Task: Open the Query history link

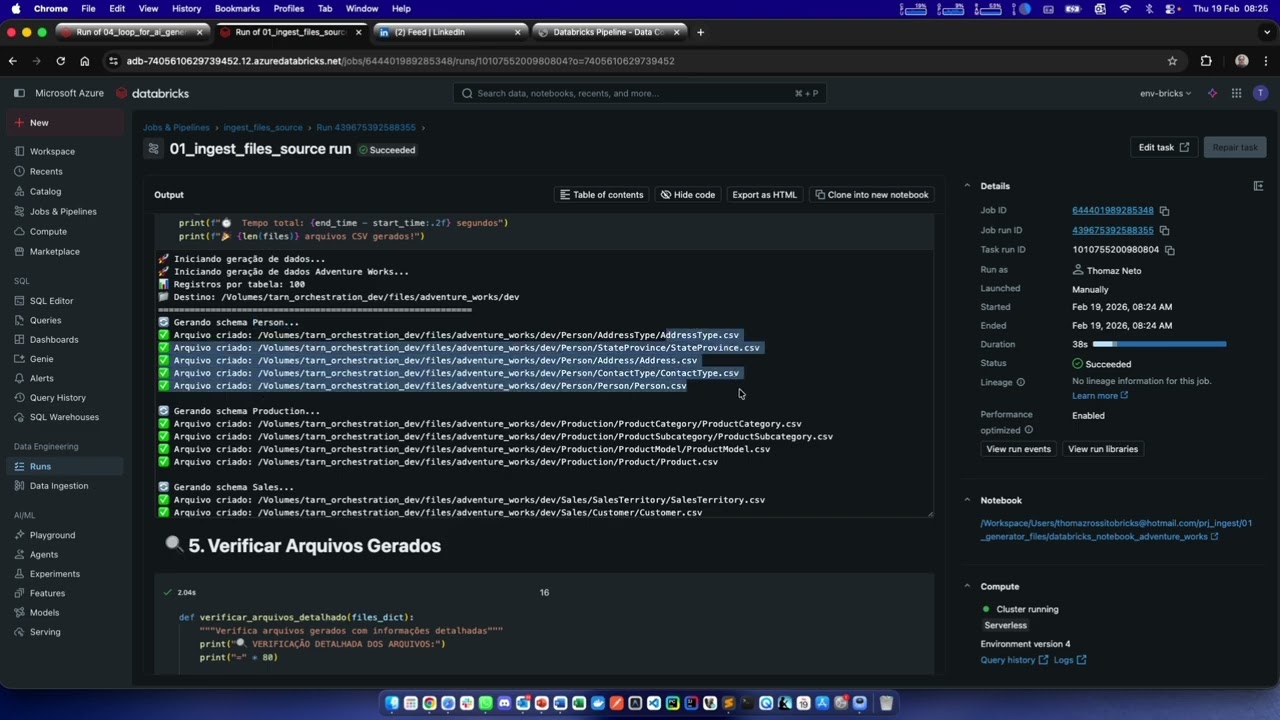Action: point(1014,660)
